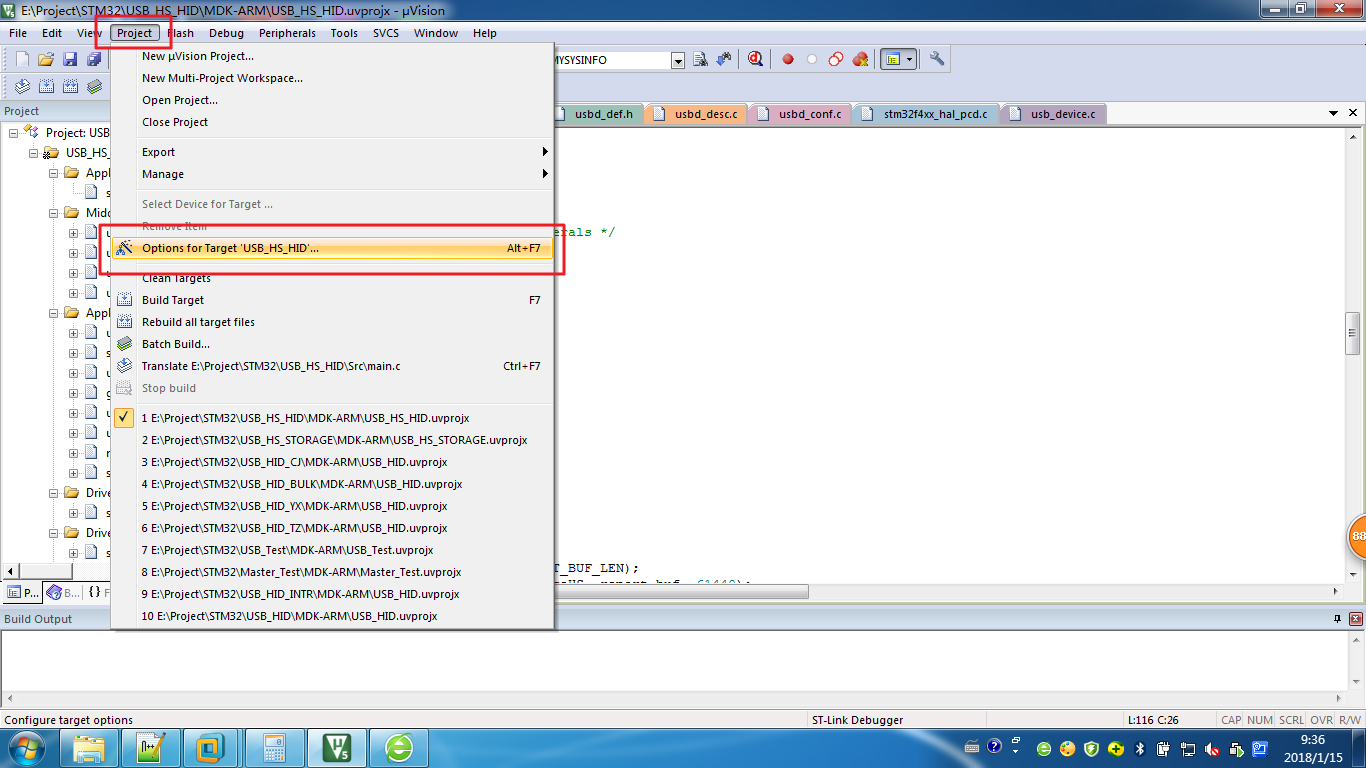Viewport: 1366px width, 768px height.
Task: Click the ST-Link Debugger status bar text
Action: 857,720
